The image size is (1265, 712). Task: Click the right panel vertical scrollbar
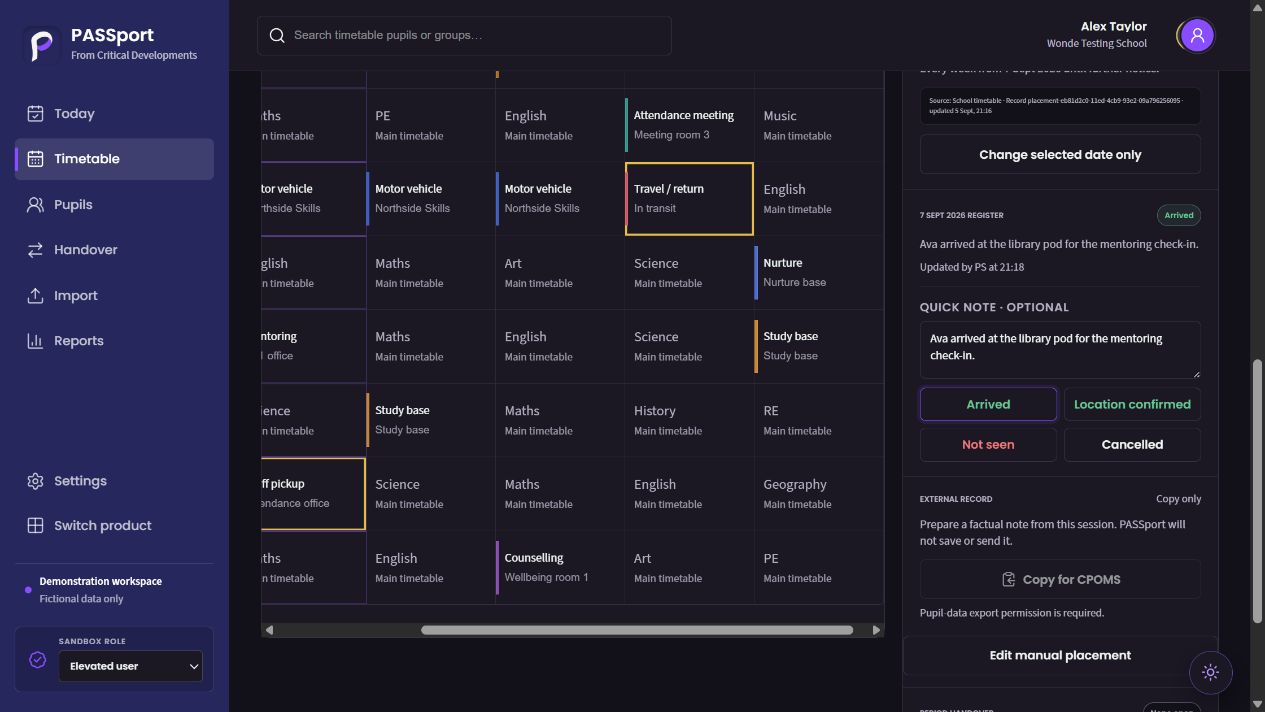tap(1258, 490)
